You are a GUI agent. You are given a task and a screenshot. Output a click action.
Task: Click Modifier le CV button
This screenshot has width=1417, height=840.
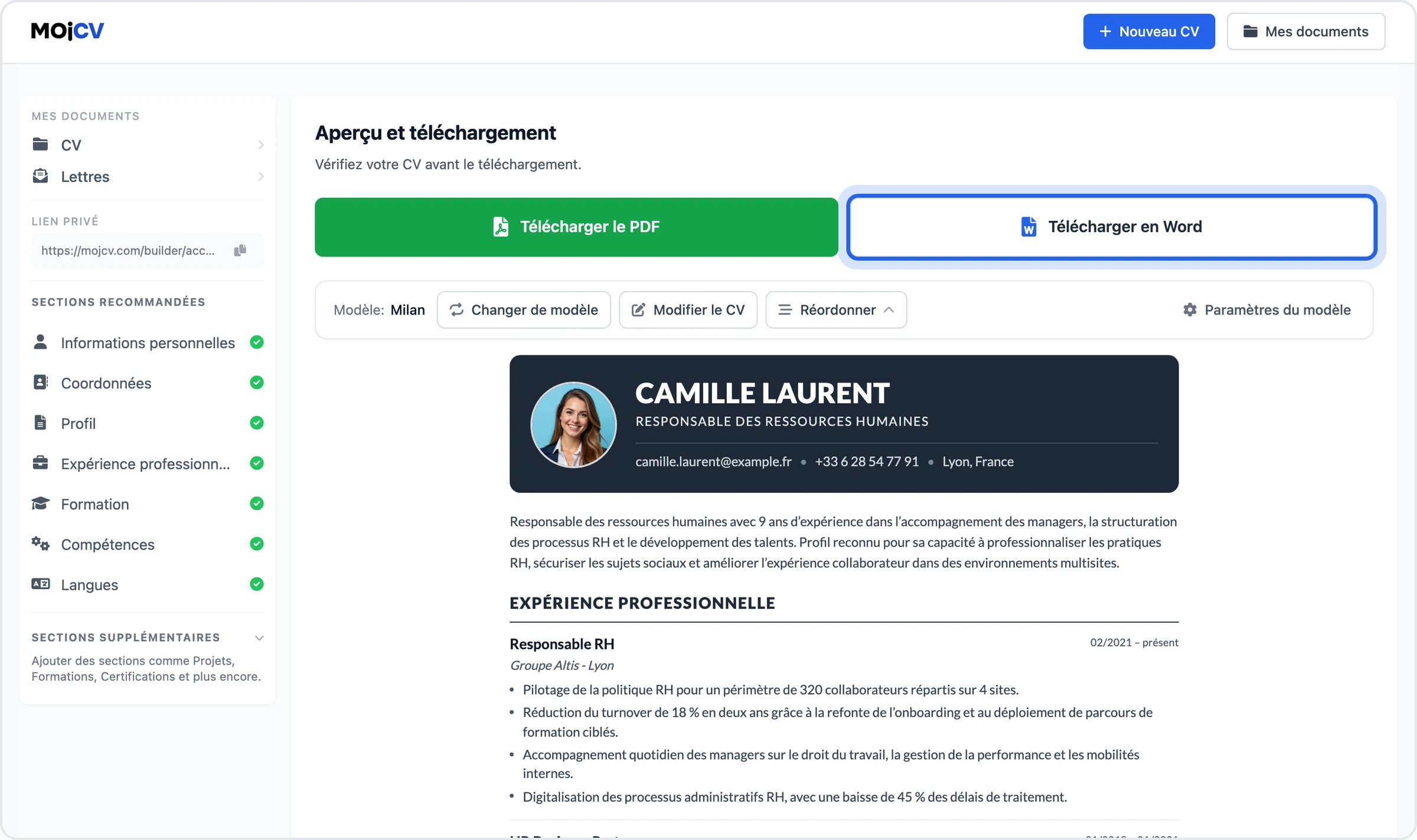(x=688, y=309)
